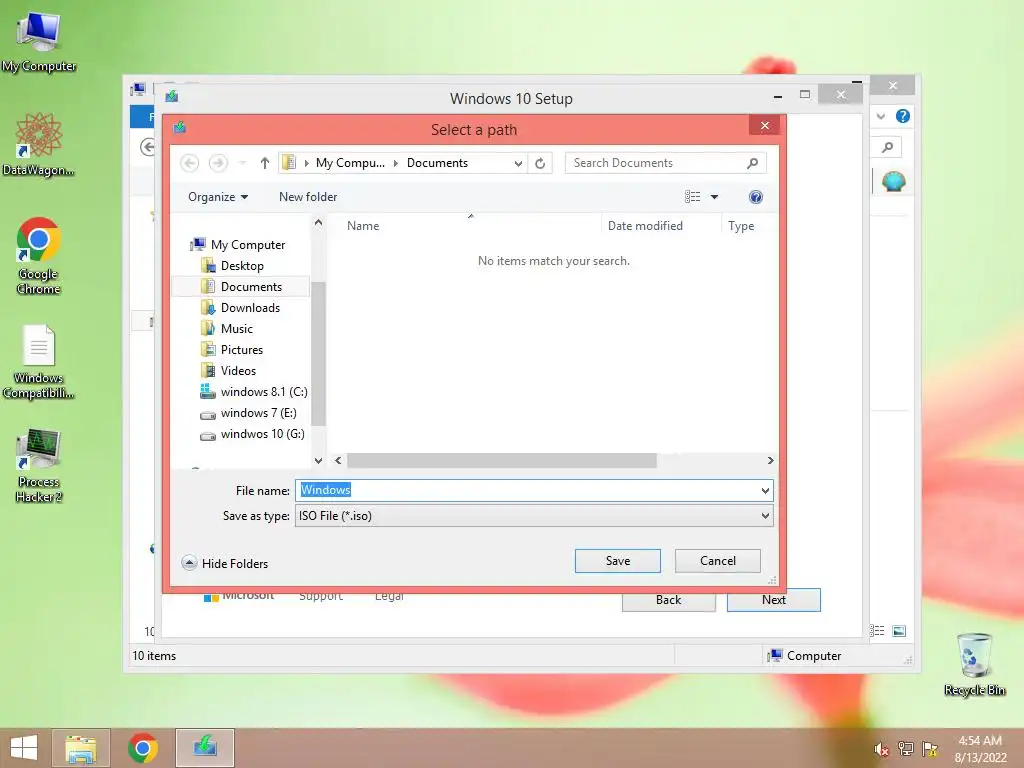The height and width of the screenshot is (768, 1024).
Task: Change view layout icon in dialog
Action: click(x=692, y=197)
